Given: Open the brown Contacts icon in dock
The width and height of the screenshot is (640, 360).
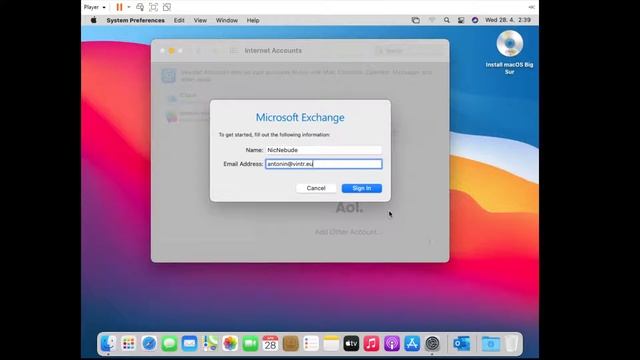Looking at the screenshot, I should 291,344.
